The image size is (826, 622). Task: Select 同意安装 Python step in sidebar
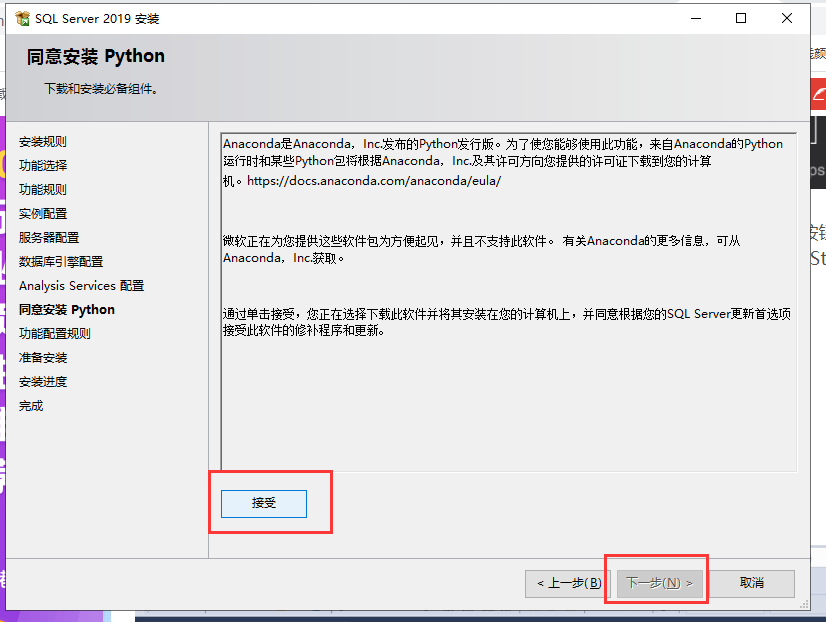coord(67,310)
